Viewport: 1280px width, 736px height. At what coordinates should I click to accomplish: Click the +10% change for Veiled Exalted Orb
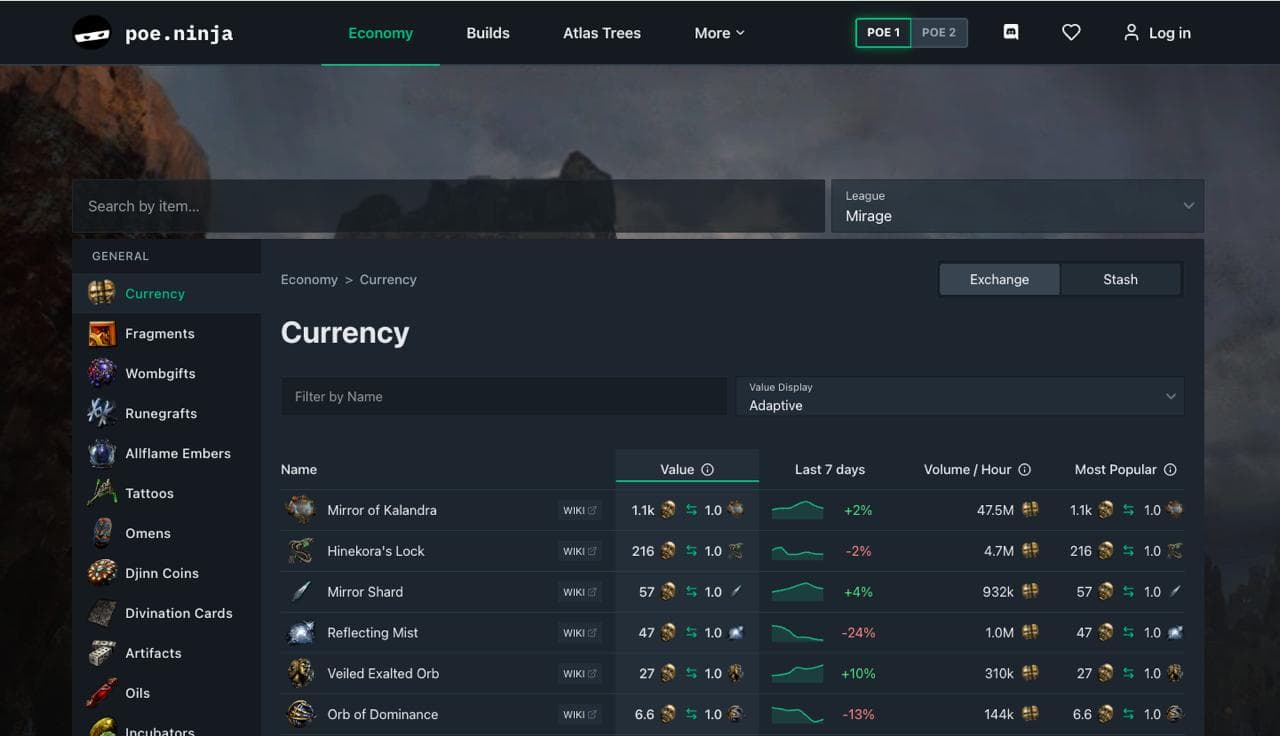858,674
